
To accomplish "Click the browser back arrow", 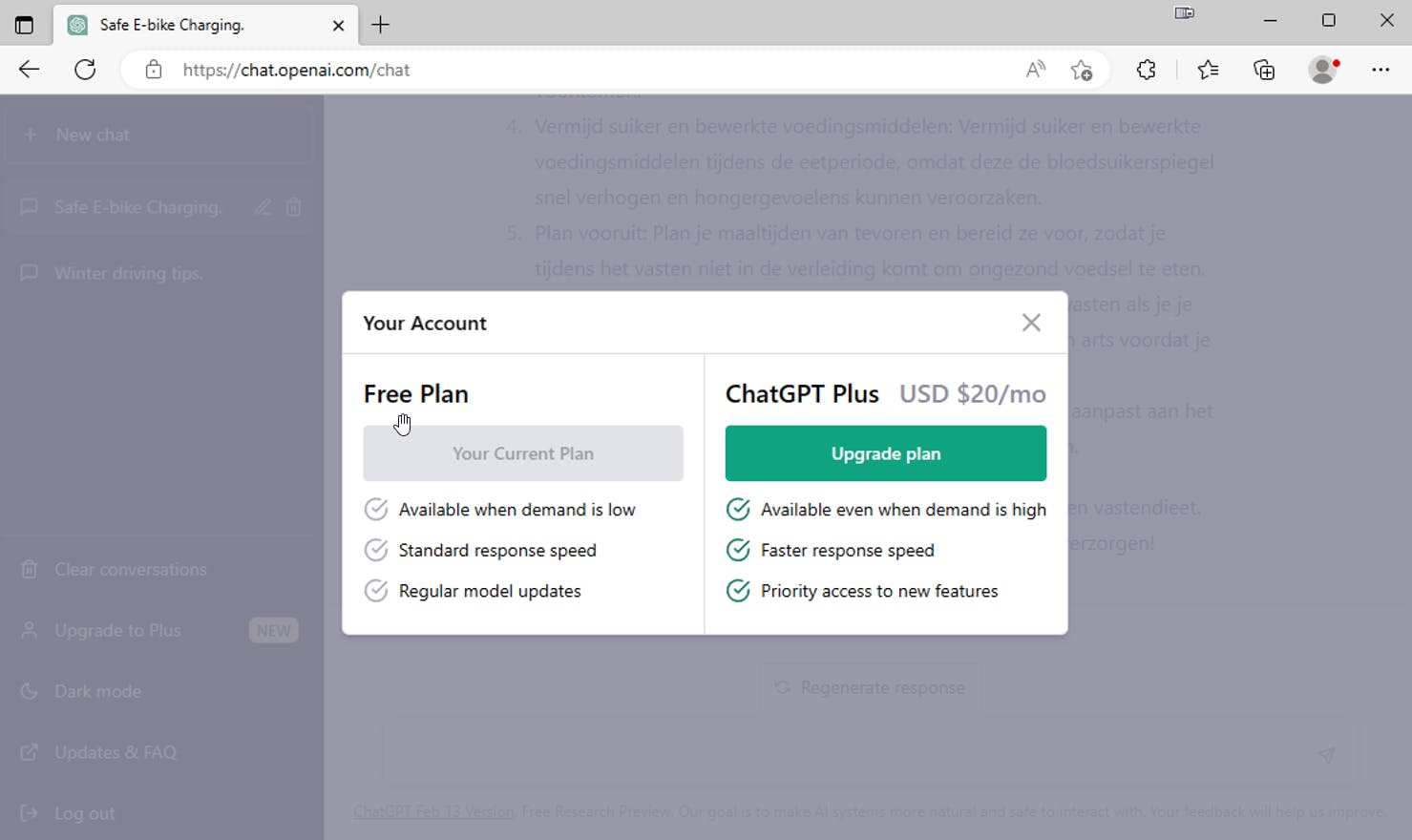I will click(30, 70).
